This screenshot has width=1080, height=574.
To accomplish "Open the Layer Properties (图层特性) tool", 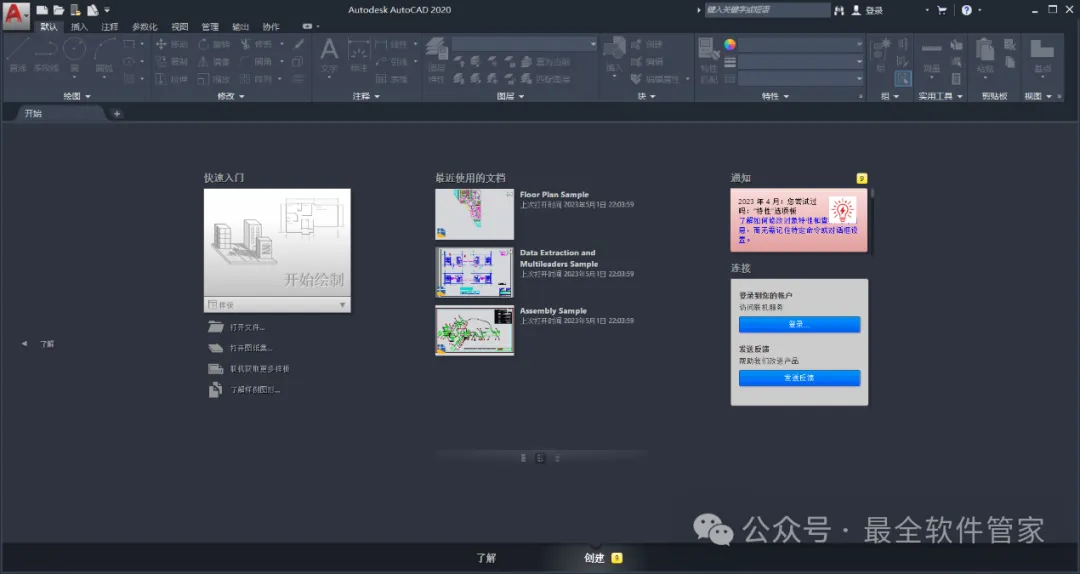I will tap(436, 61).
